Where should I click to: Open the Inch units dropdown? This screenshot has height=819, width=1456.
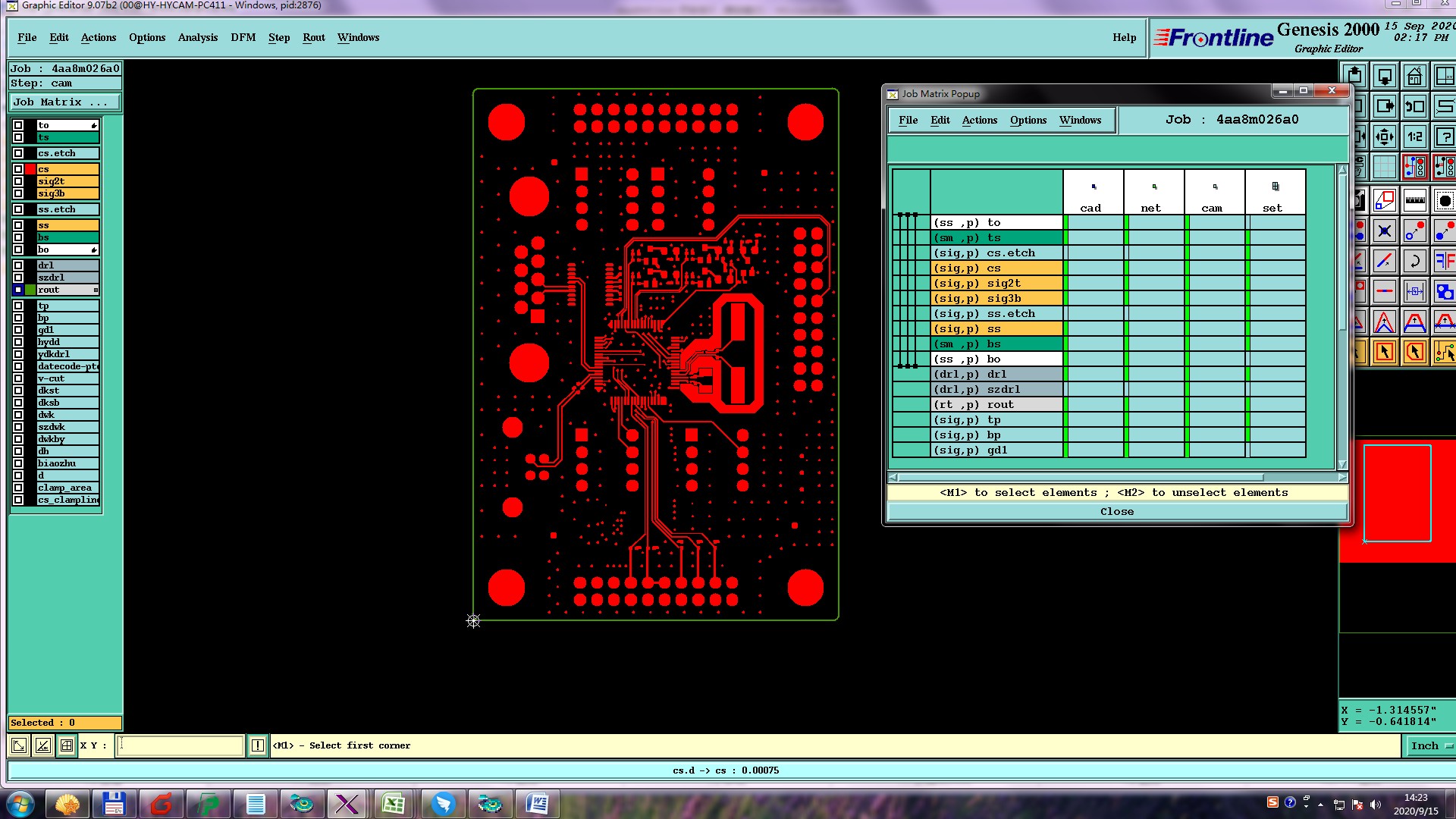[1431, 745]
